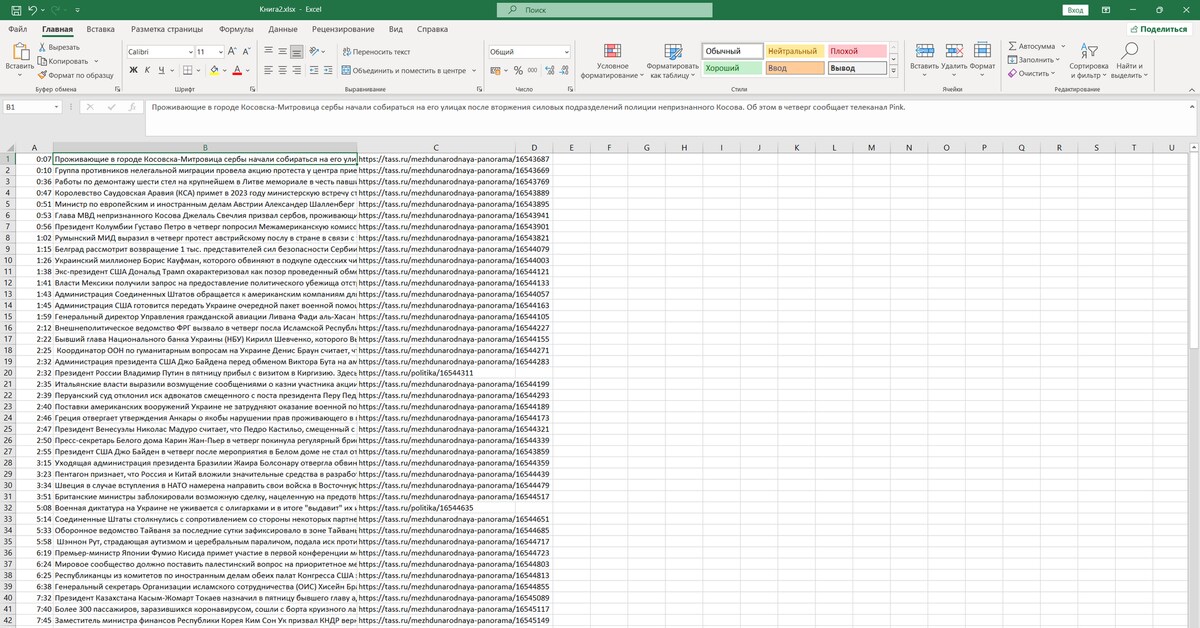Open Find and Select (Найти и выделить)
1200x628 pixels.
[1129, 61]
